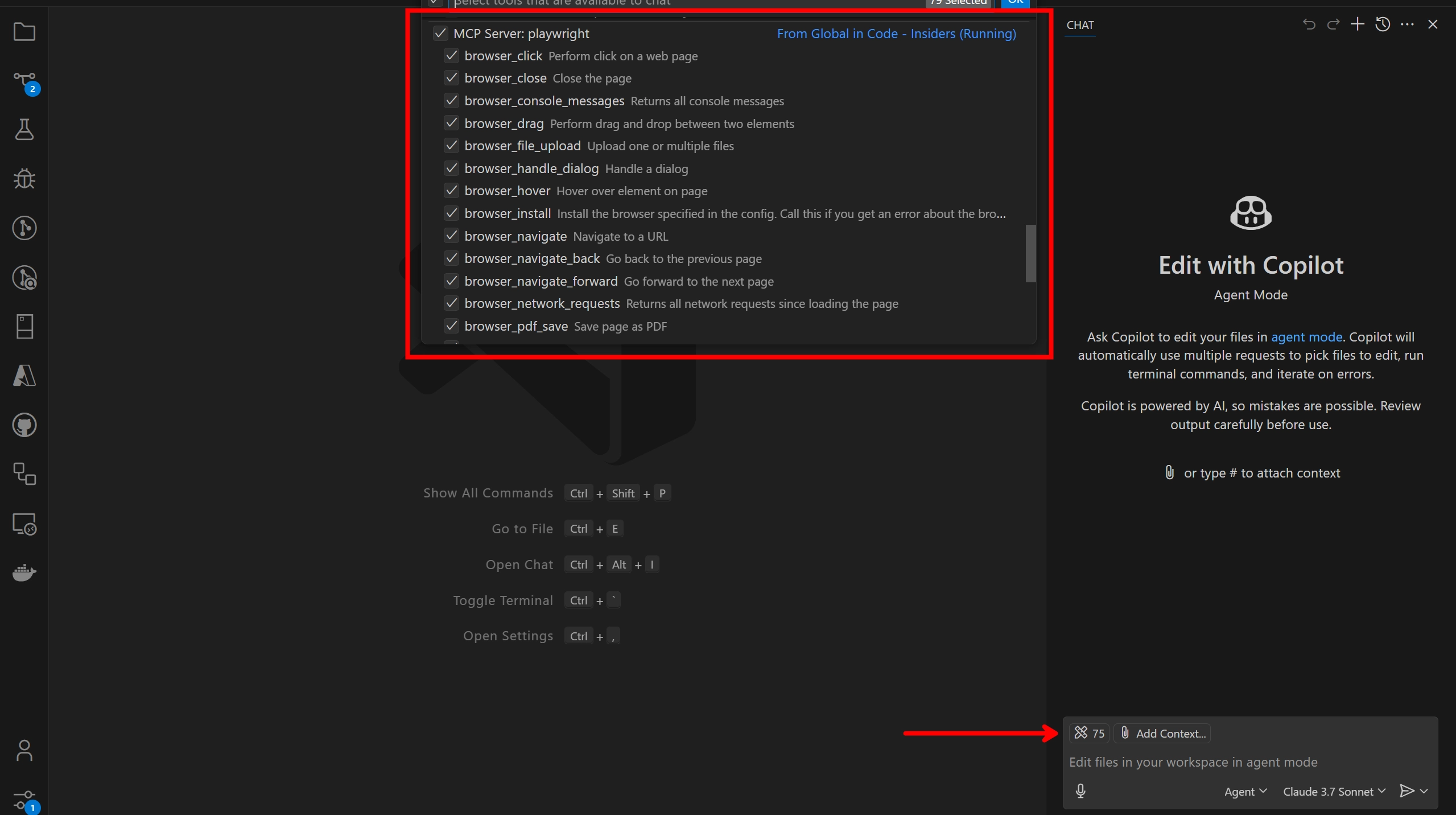Image resolution: width=1456 pixels, height=815 pixels.
Task: Open the Git history search icon
Action: click(24, 278)
